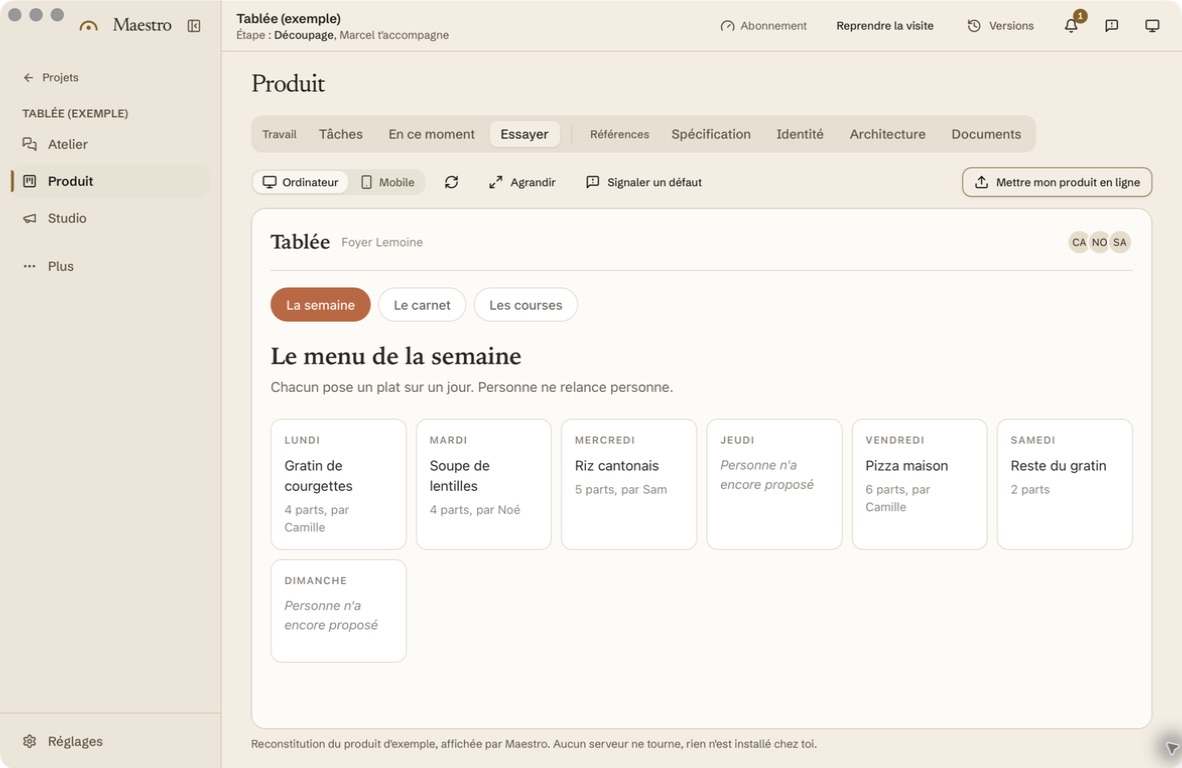
Task: Click the CA avatar
Action: pos(1079,243)
